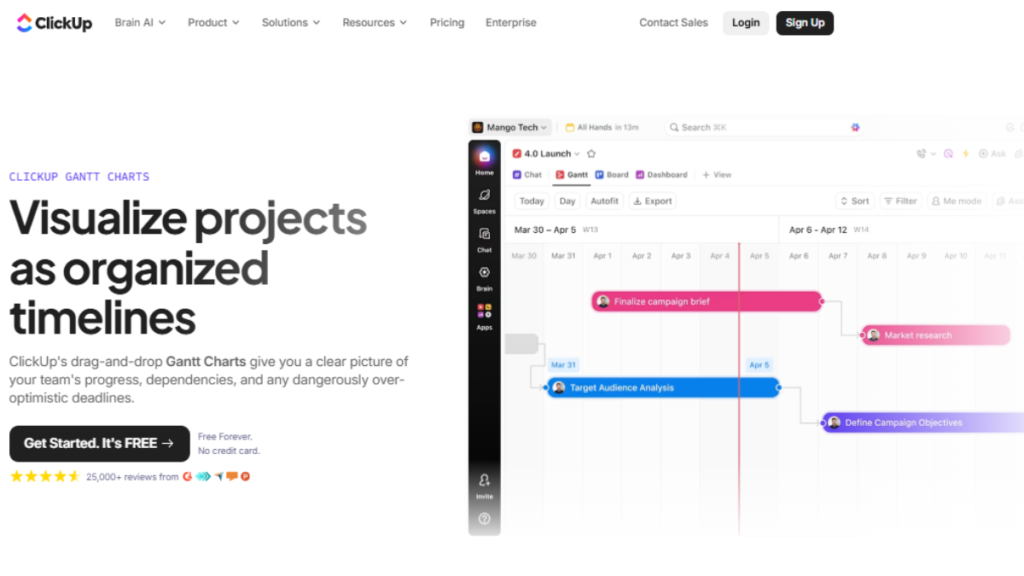Star the 4.0 Launch view as favorite
Image resolution: width=1024 pixels, height=576 pixels.
590,154
